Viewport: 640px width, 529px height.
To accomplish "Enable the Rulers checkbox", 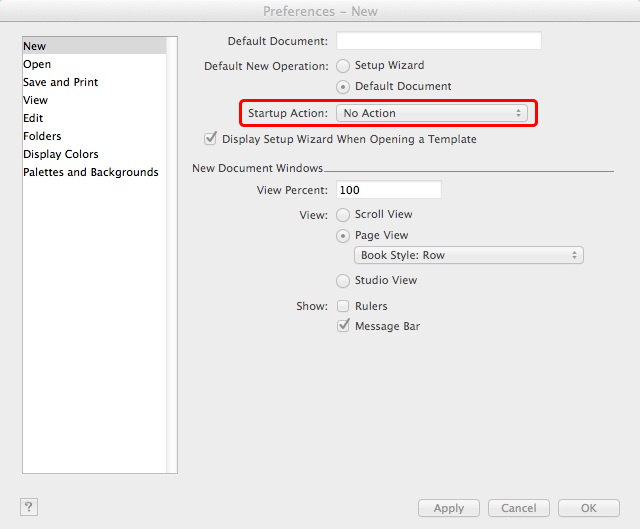I will [x=343, y=306].
